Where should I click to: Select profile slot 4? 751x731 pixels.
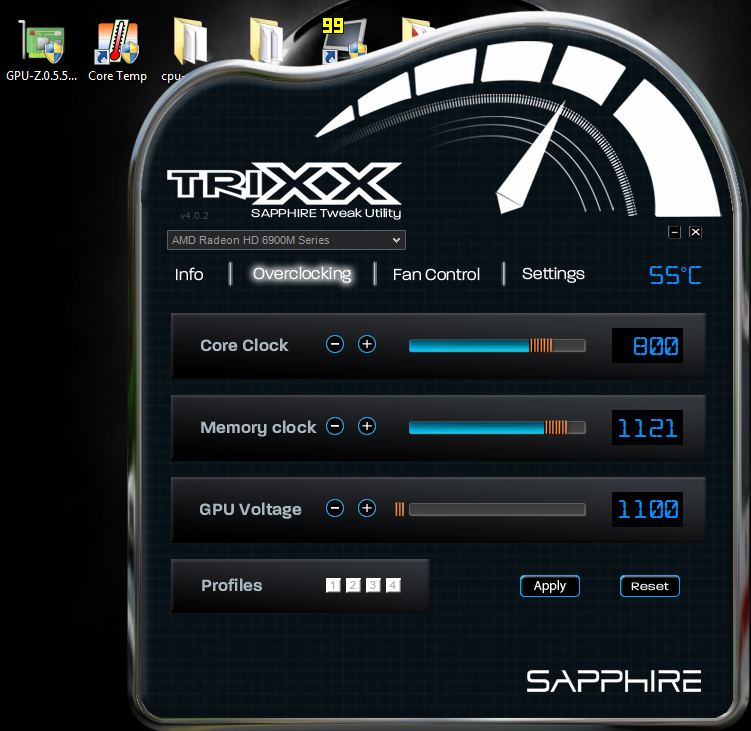tap(393, 585)
